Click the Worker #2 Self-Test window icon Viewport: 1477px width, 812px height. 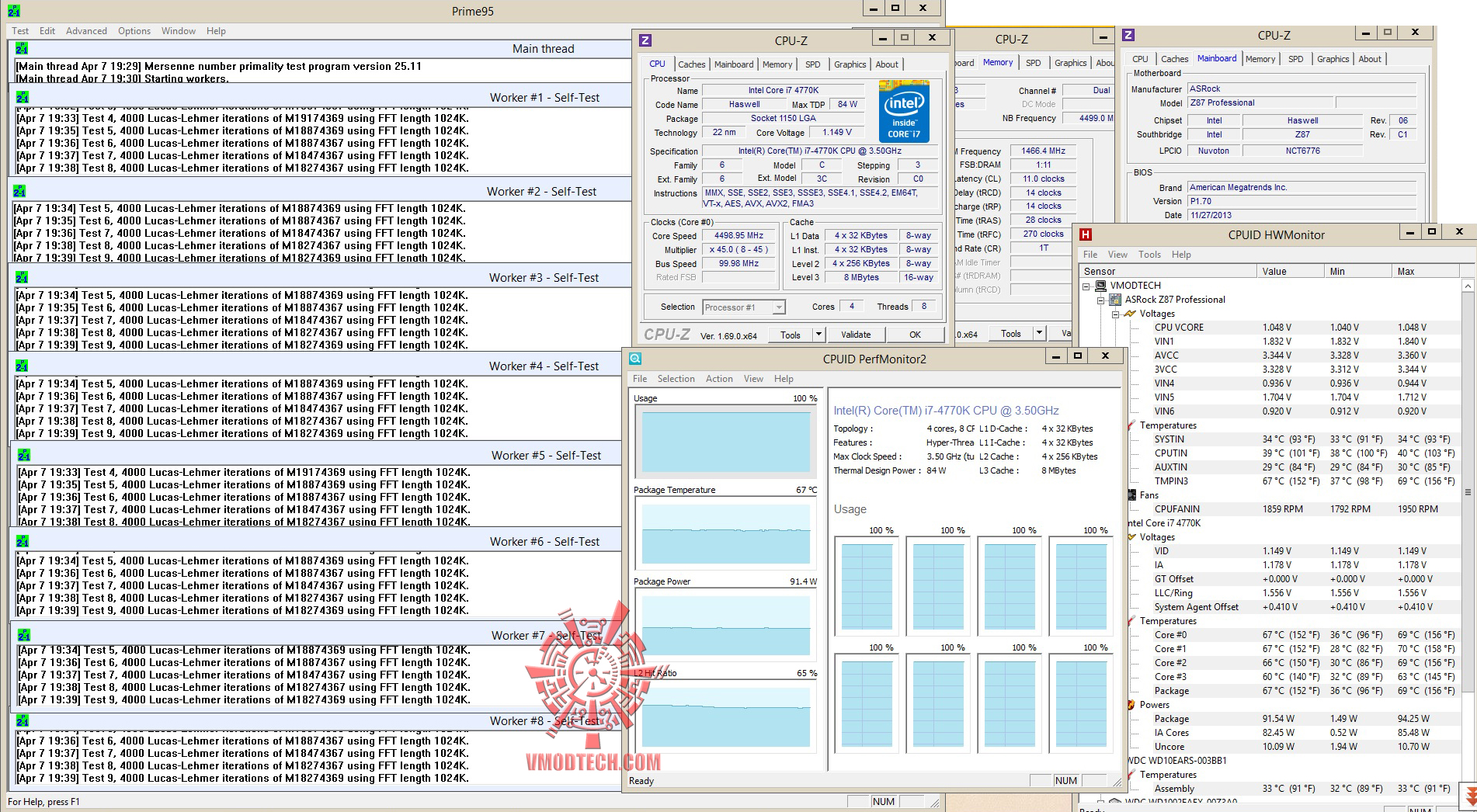(19, 191)
